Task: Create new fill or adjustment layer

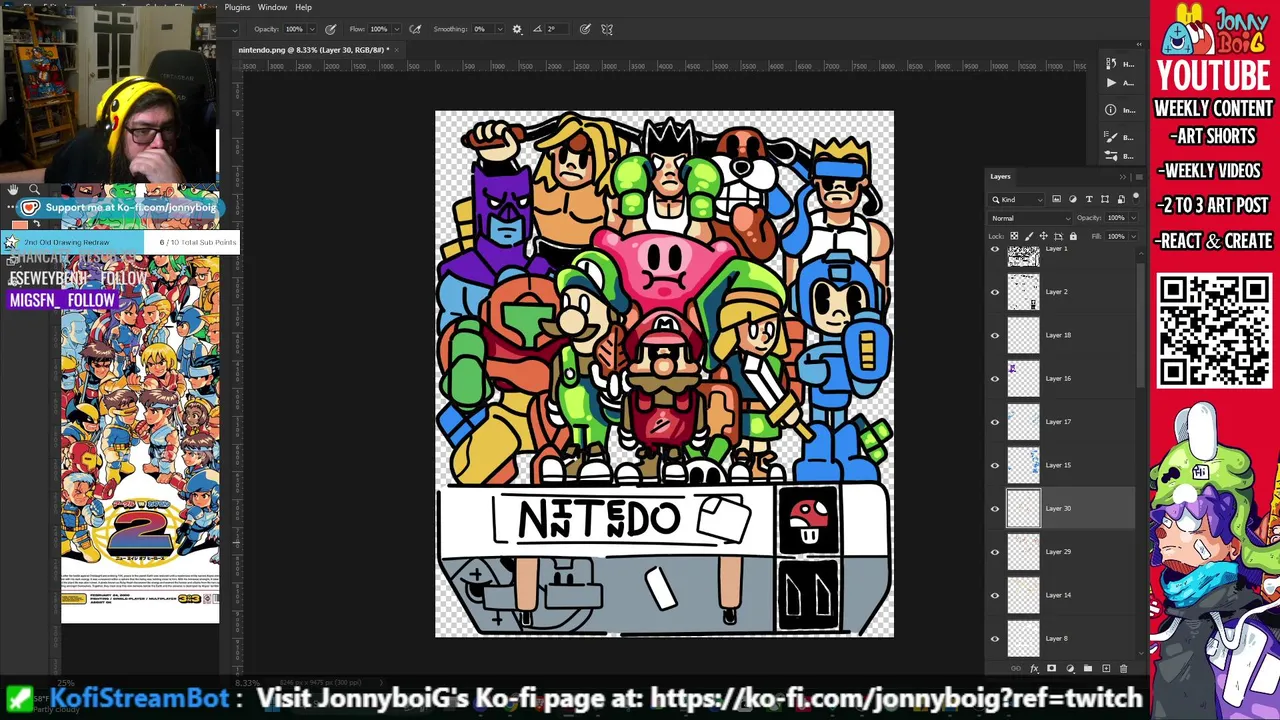Action: tap(1070, 669)
